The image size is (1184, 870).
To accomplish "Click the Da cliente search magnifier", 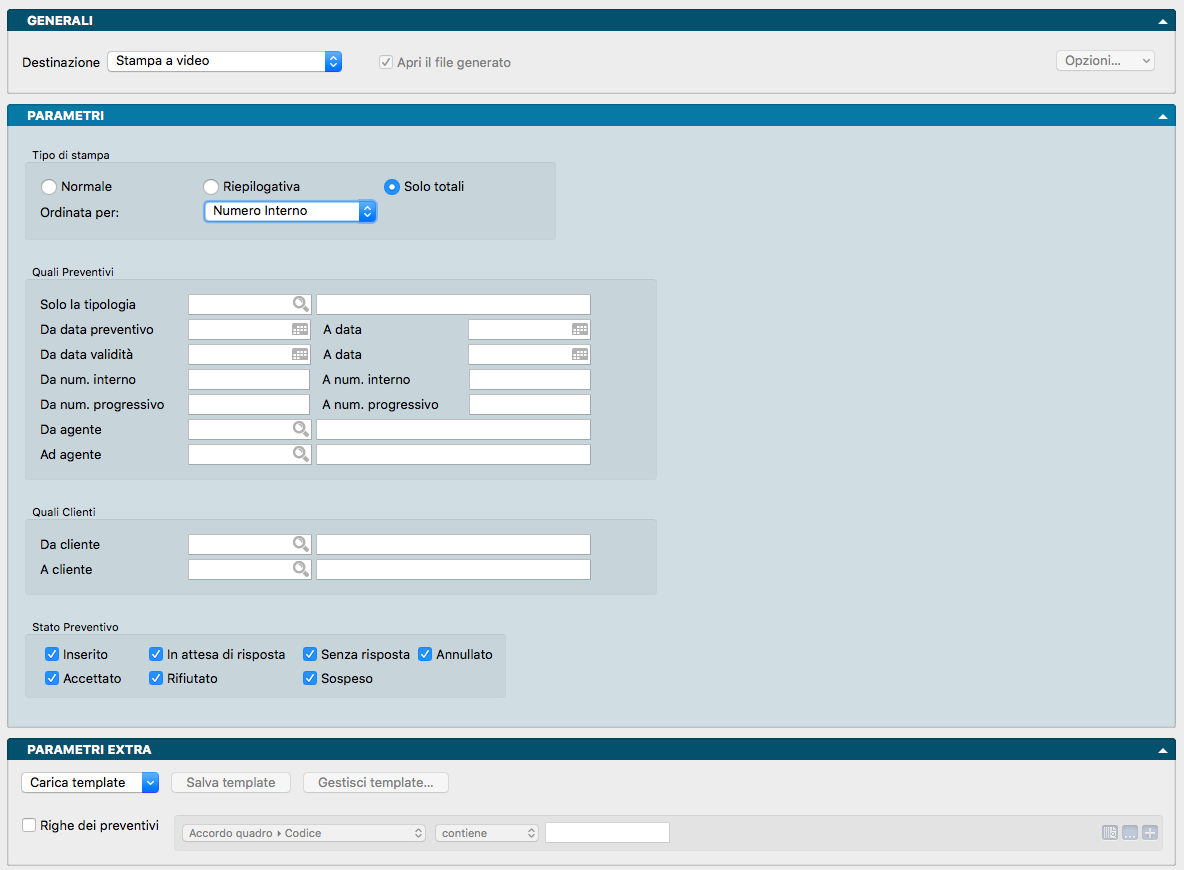I will (x=300, y=545).
